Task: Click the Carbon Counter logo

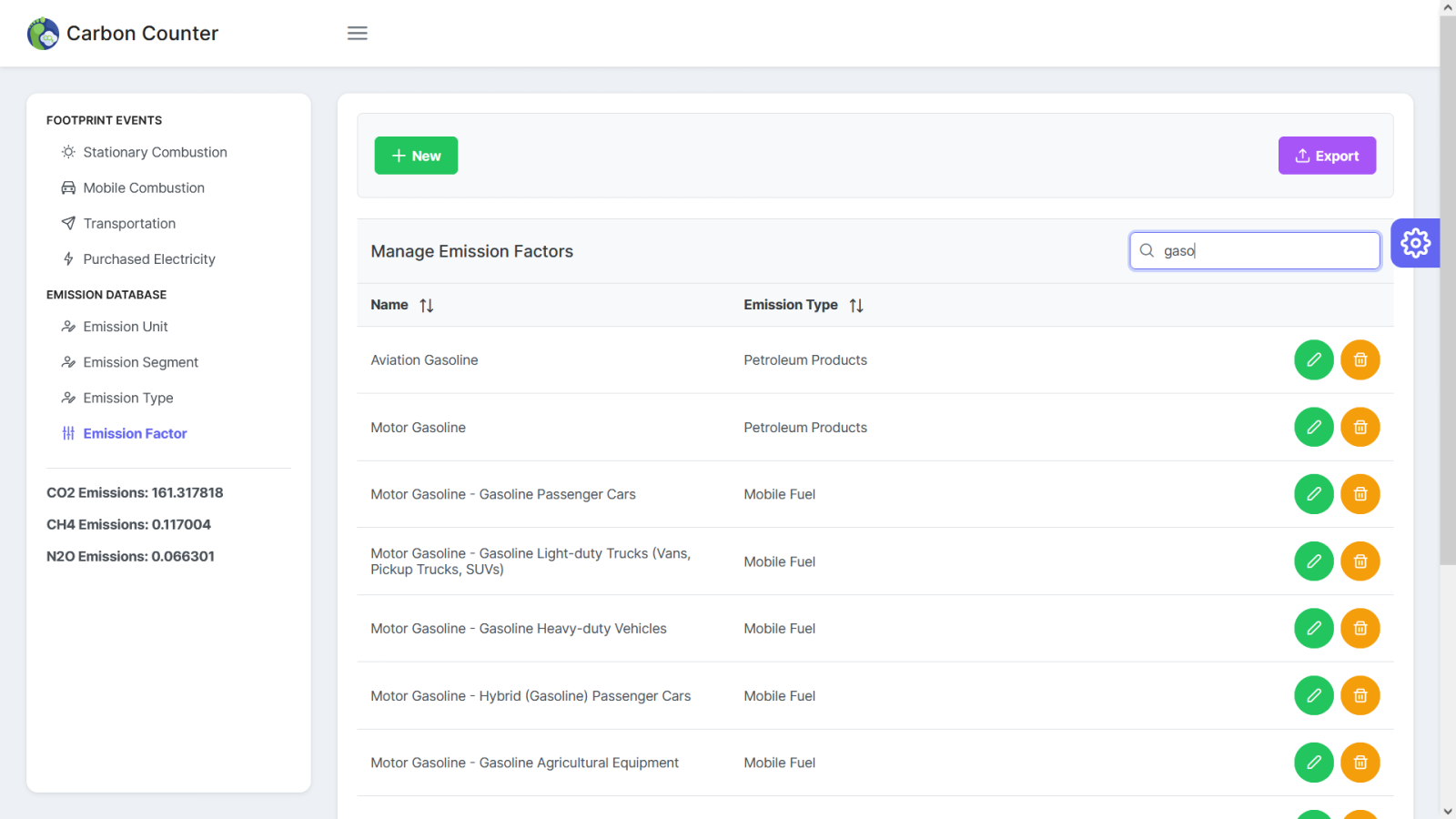Action: point(123,34)
